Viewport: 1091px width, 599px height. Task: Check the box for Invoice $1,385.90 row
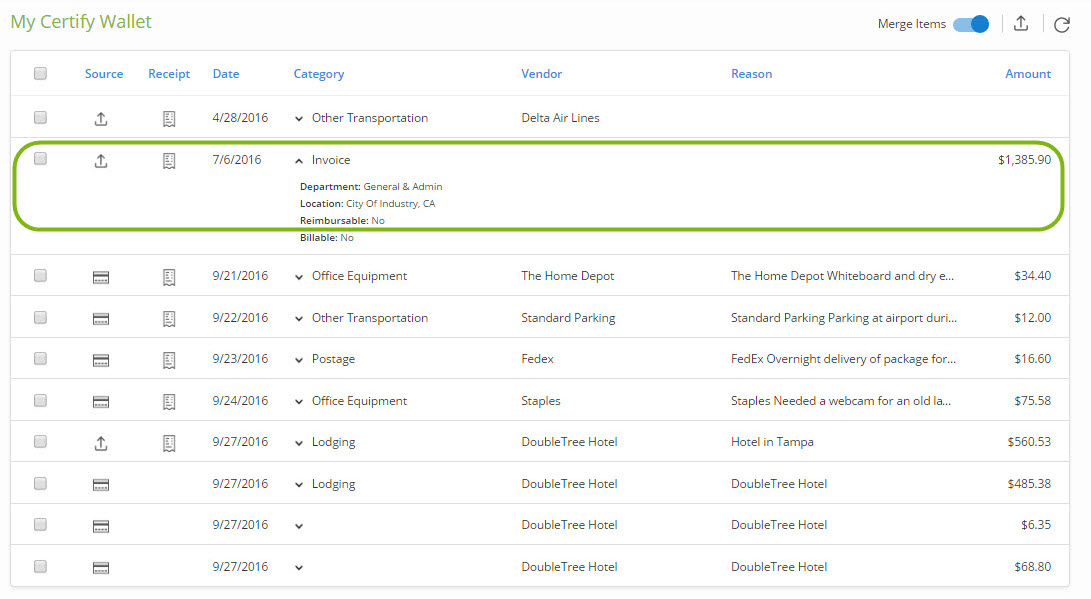(x=40, y=159)
